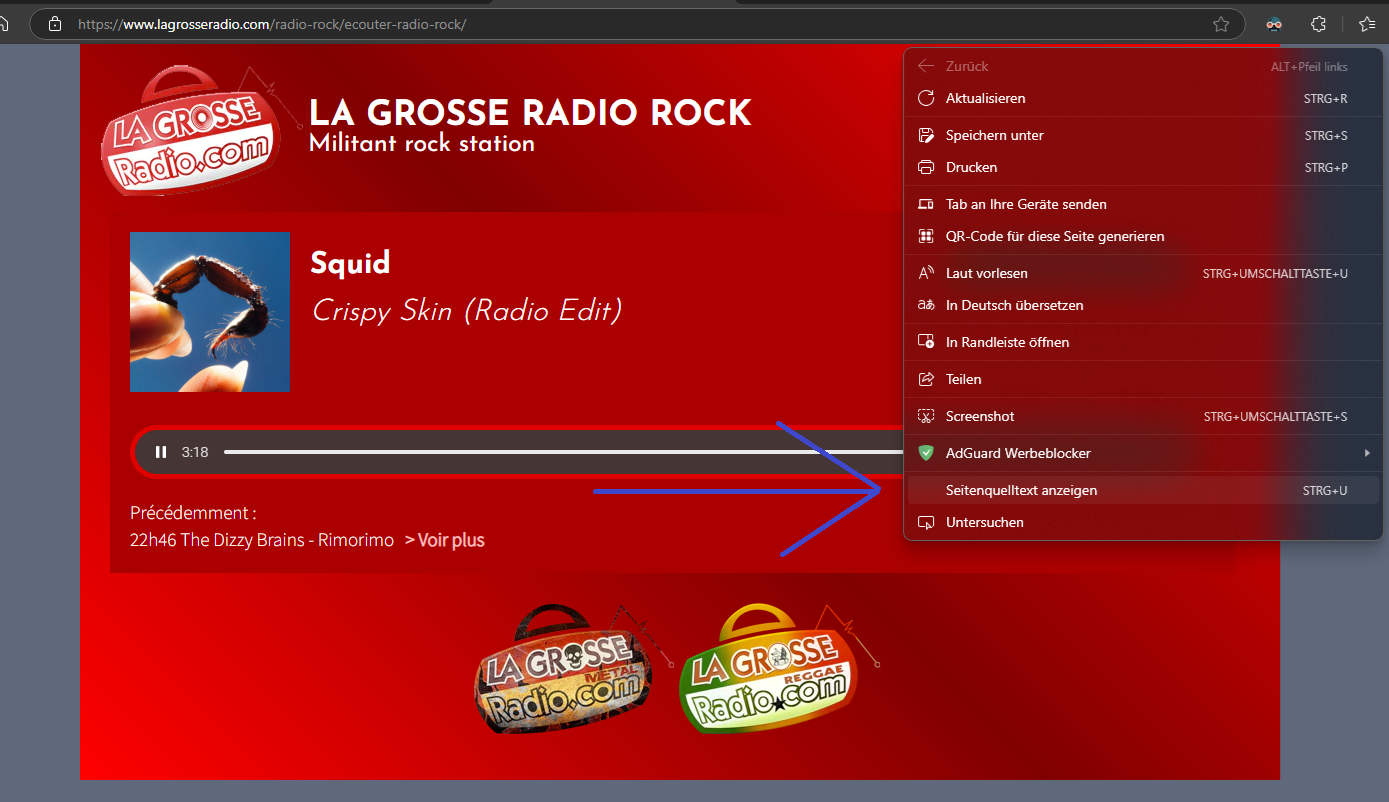Click the 'Squid' artist name
Viewport: 1389px width, 802px height.
pyautogui.click(x=350, y=263)
